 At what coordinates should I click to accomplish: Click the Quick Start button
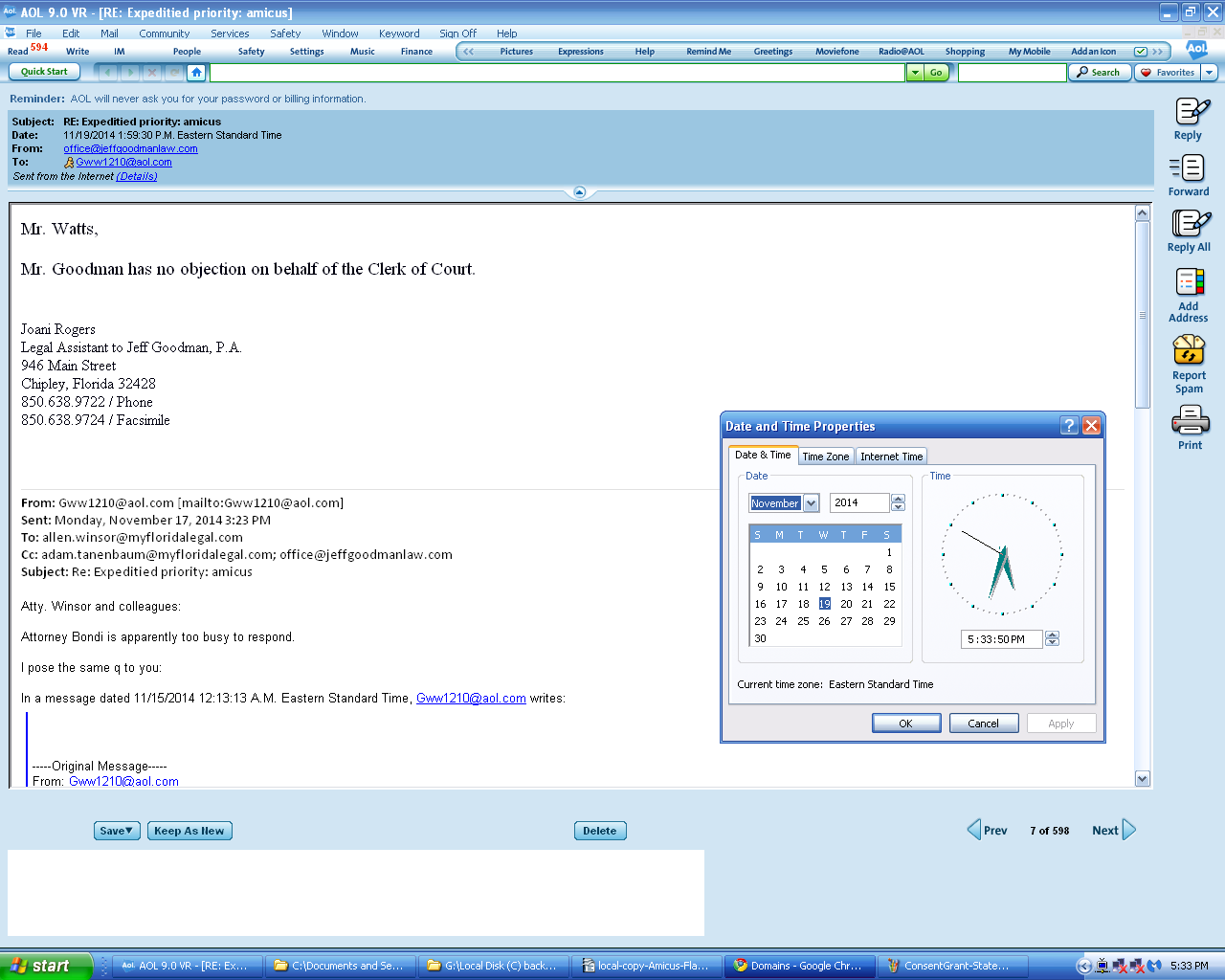coord(44,72)
